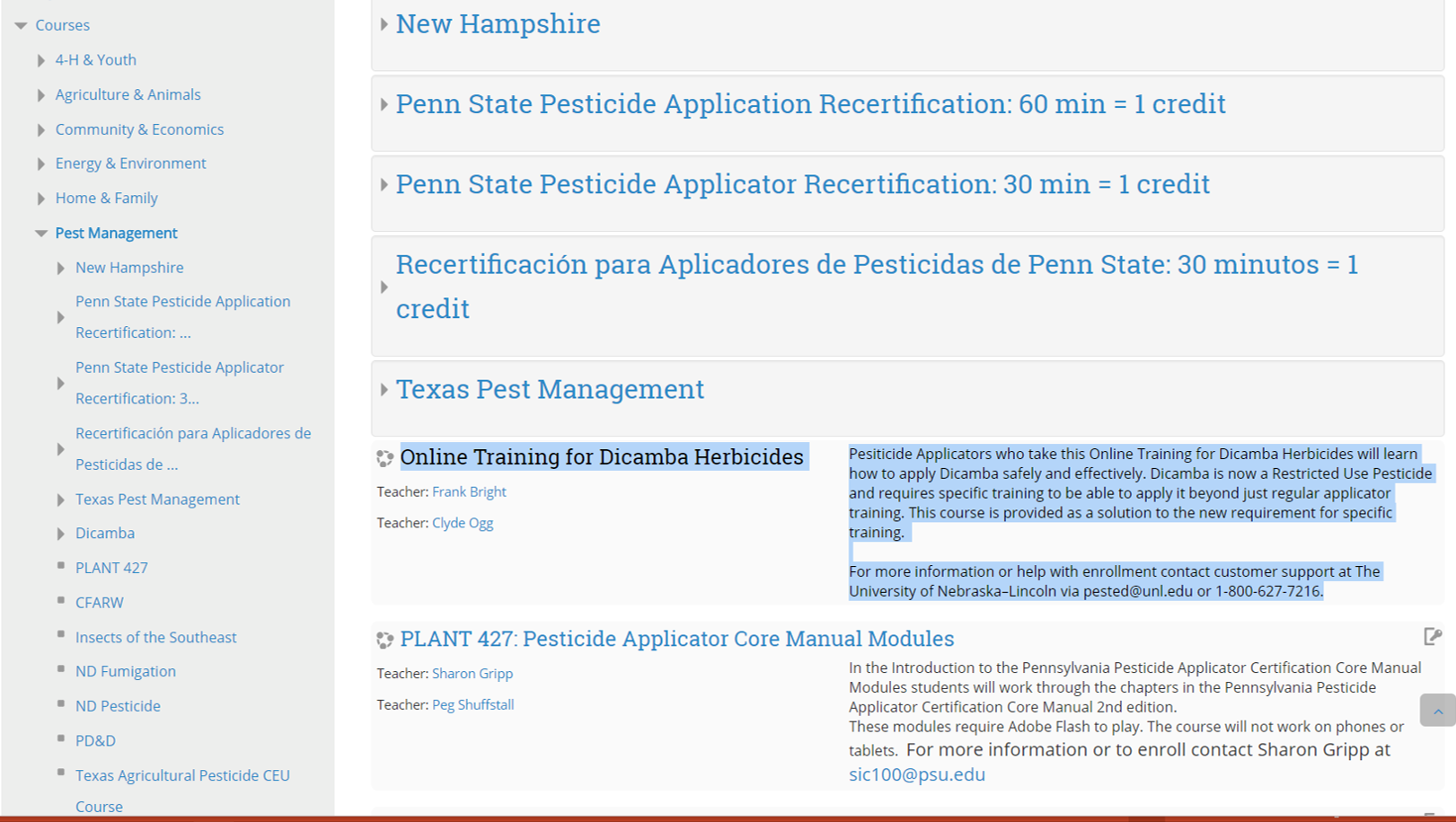Click the PLANT 427 course icon
The image size is (1456, 822).
(384, 640)
